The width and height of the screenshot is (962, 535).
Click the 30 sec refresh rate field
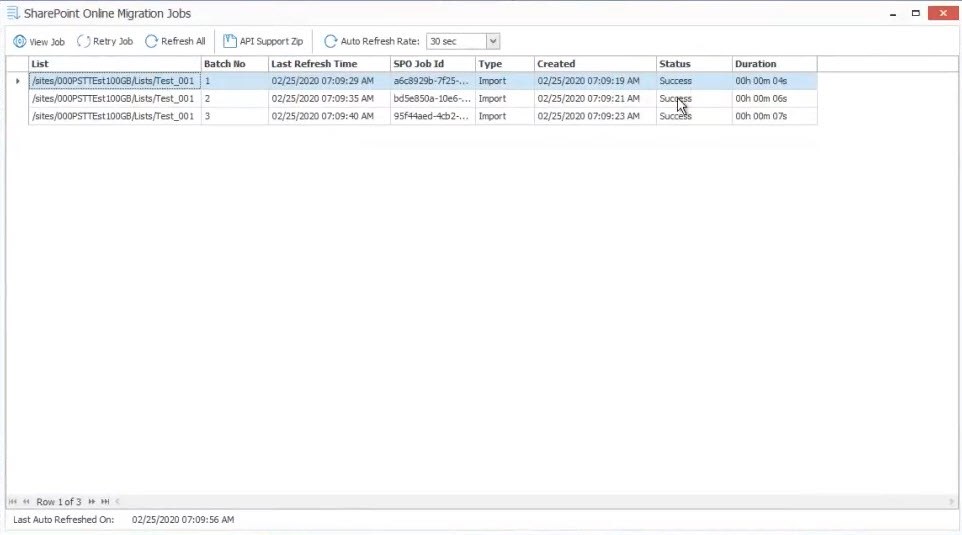[x=456, y=41]
